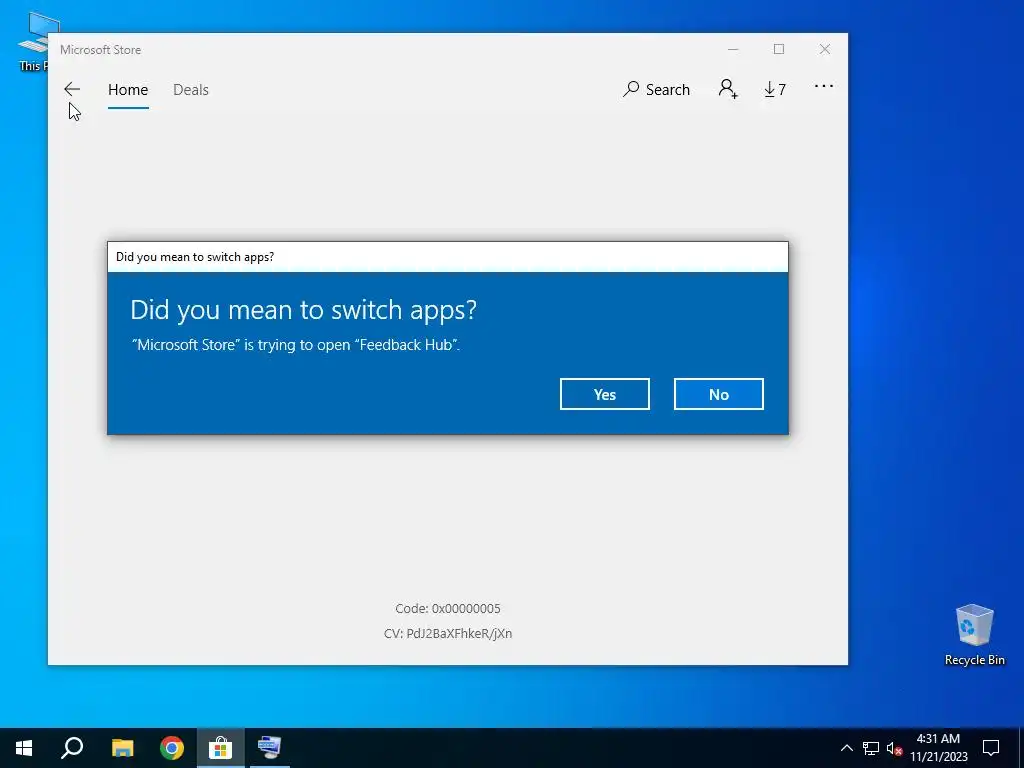
Task: Maximize the Microsoft Store window
Action: click(778, 50)
